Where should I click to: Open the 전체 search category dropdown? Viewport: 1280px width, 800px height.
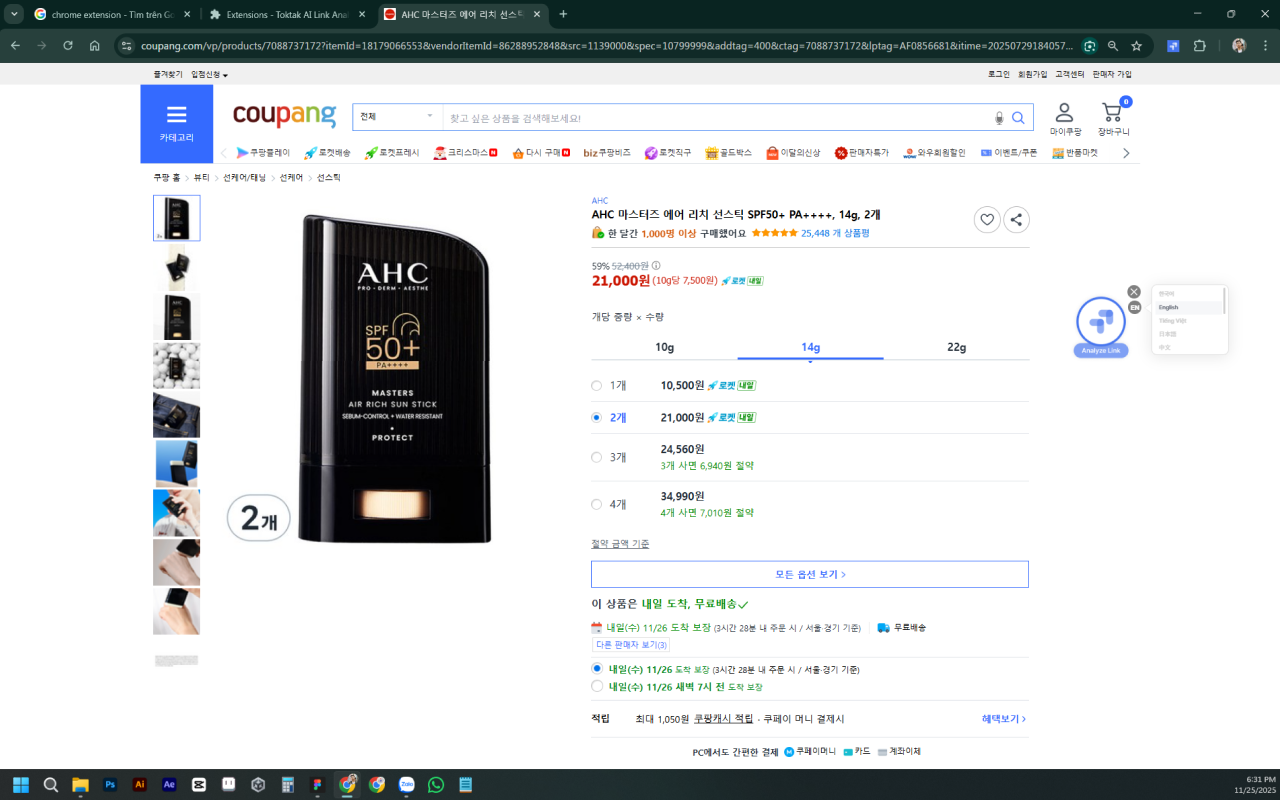pos(397,116)
